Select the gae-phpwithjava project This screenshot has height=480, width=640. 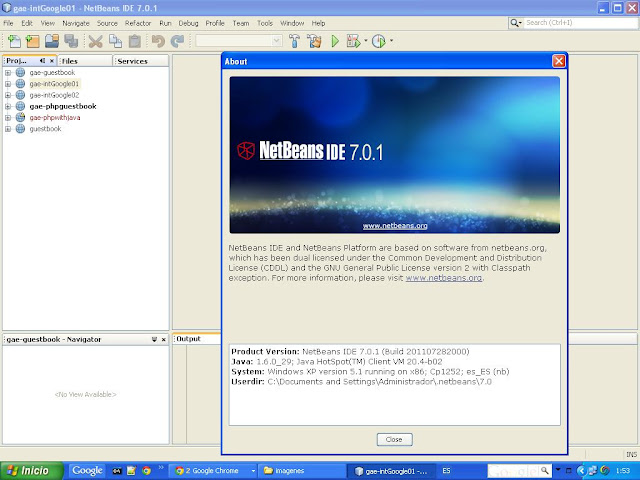55,118
